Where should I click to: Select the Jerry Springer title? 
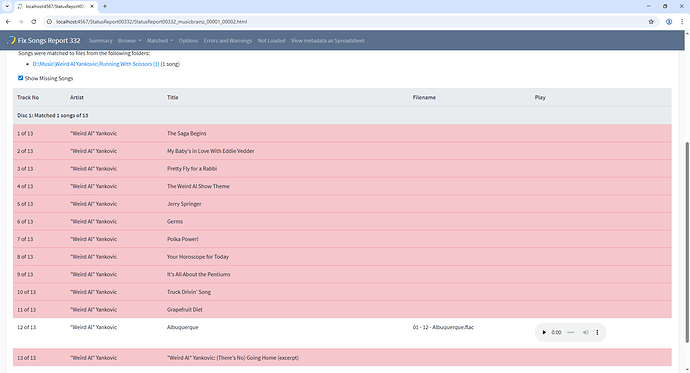(x=184, y=204)
